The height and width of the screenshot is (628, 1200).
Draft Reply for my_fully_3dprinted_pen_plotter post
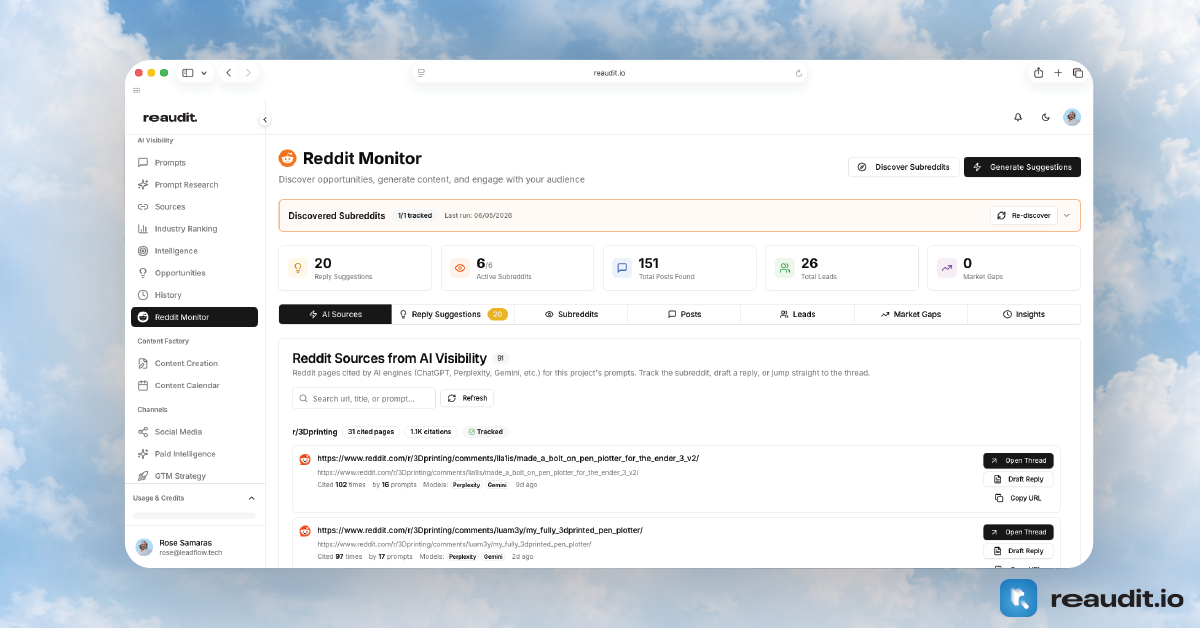coord(1018,551)
